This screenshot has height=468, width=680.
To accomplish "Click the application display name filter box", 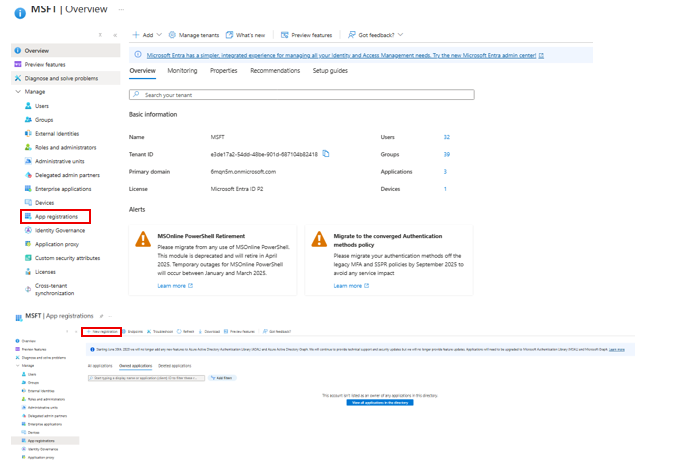I will pyautogui.click(x=146, y=378).
